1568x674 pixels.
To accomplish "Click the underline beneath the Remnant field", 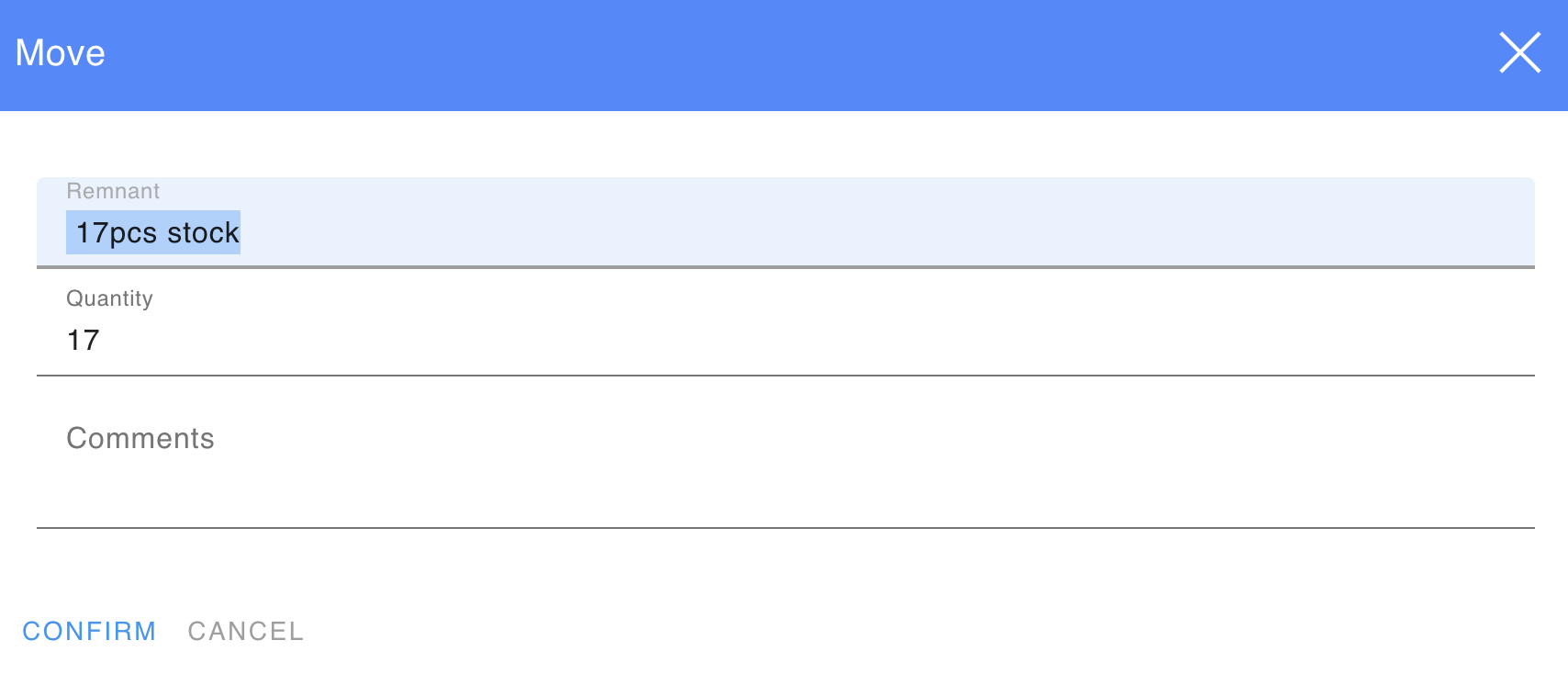I will (785, 267).
